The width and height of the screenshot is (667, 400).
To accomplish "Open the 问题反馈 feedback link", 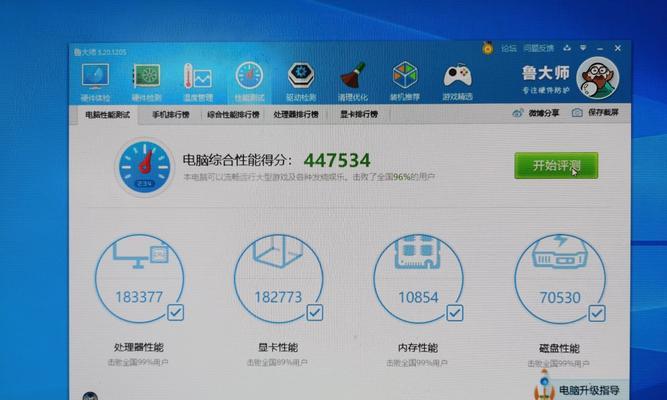I will point(539,49).
